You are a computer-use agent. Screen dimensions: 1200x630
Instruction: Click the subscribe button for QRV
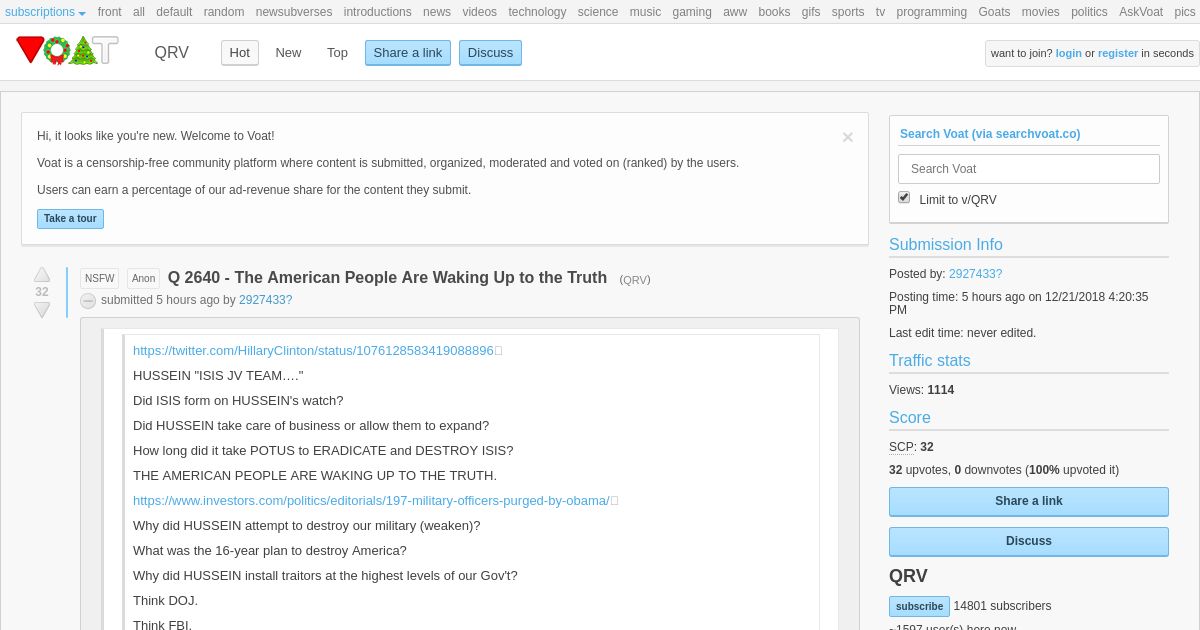(x=919, y=606)
